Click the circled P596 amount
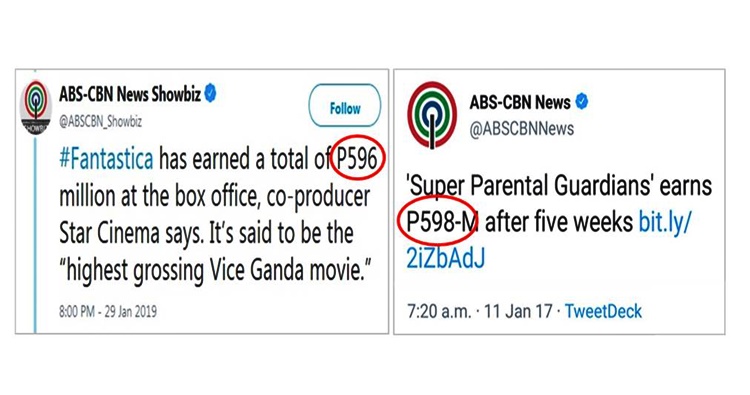 point(358,159)
